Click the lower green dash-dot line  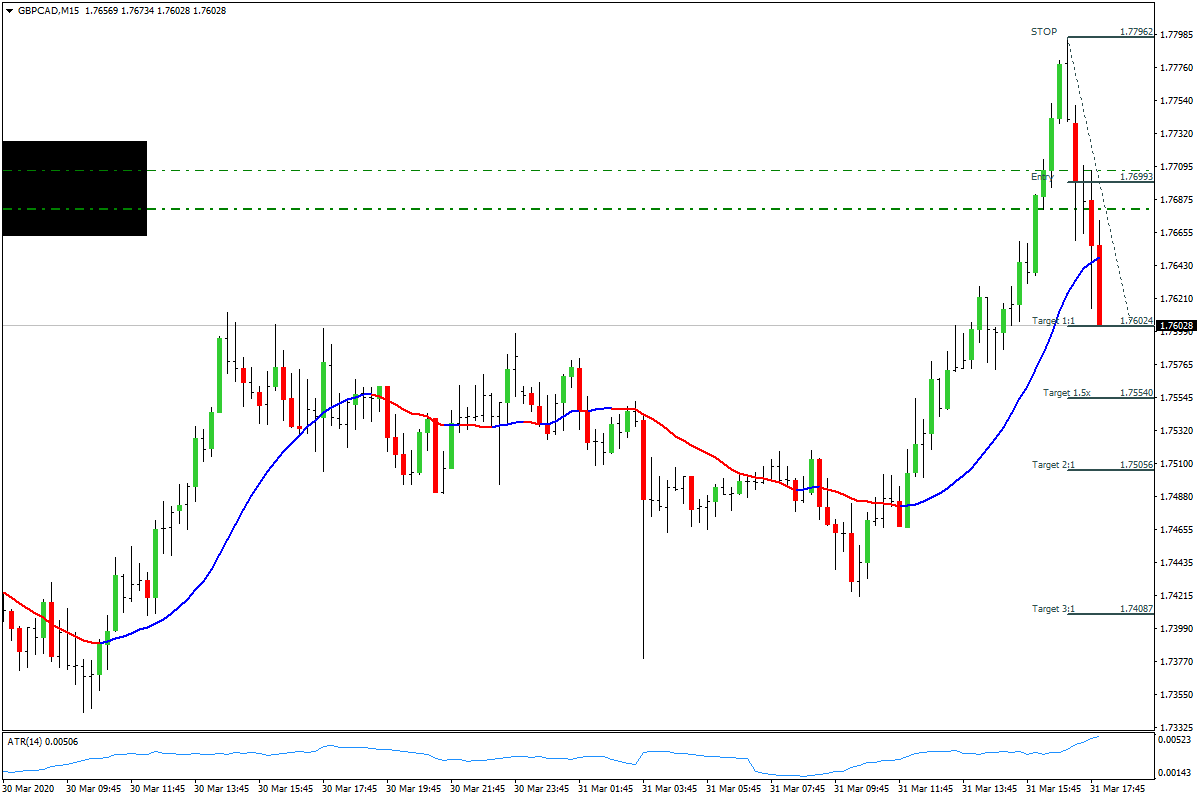[500, 210]
